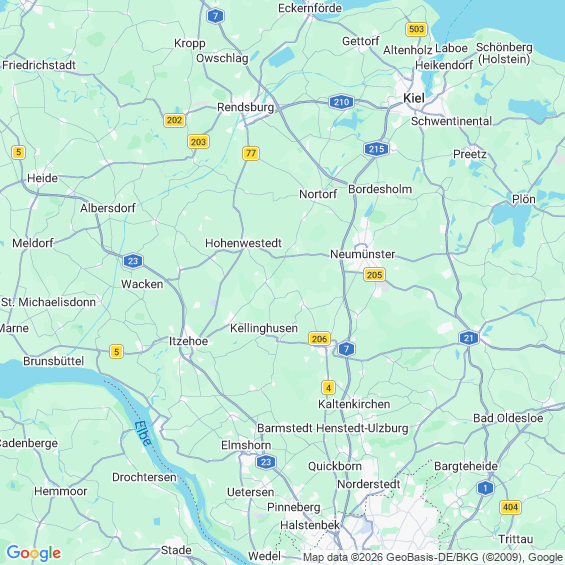Image resolution: width=565 pixels, height=565 pixels.
Task: Click the B 202 road shield
Action: (174, 120)
